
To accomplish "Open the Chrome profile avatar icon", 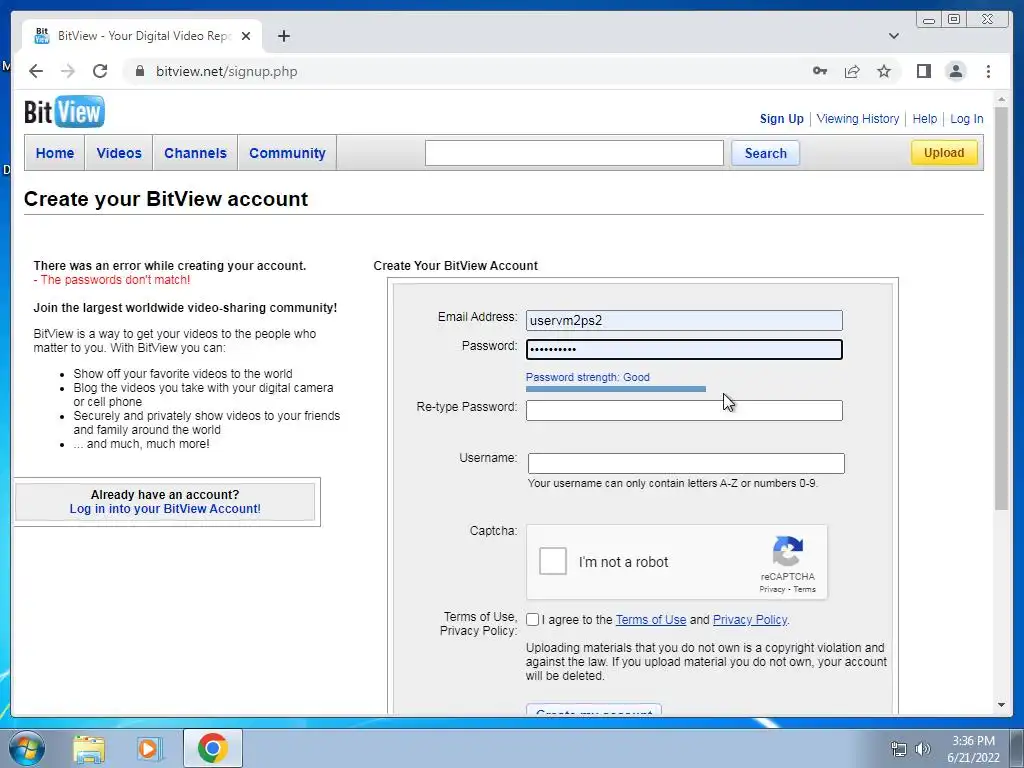I will (955, 71).
